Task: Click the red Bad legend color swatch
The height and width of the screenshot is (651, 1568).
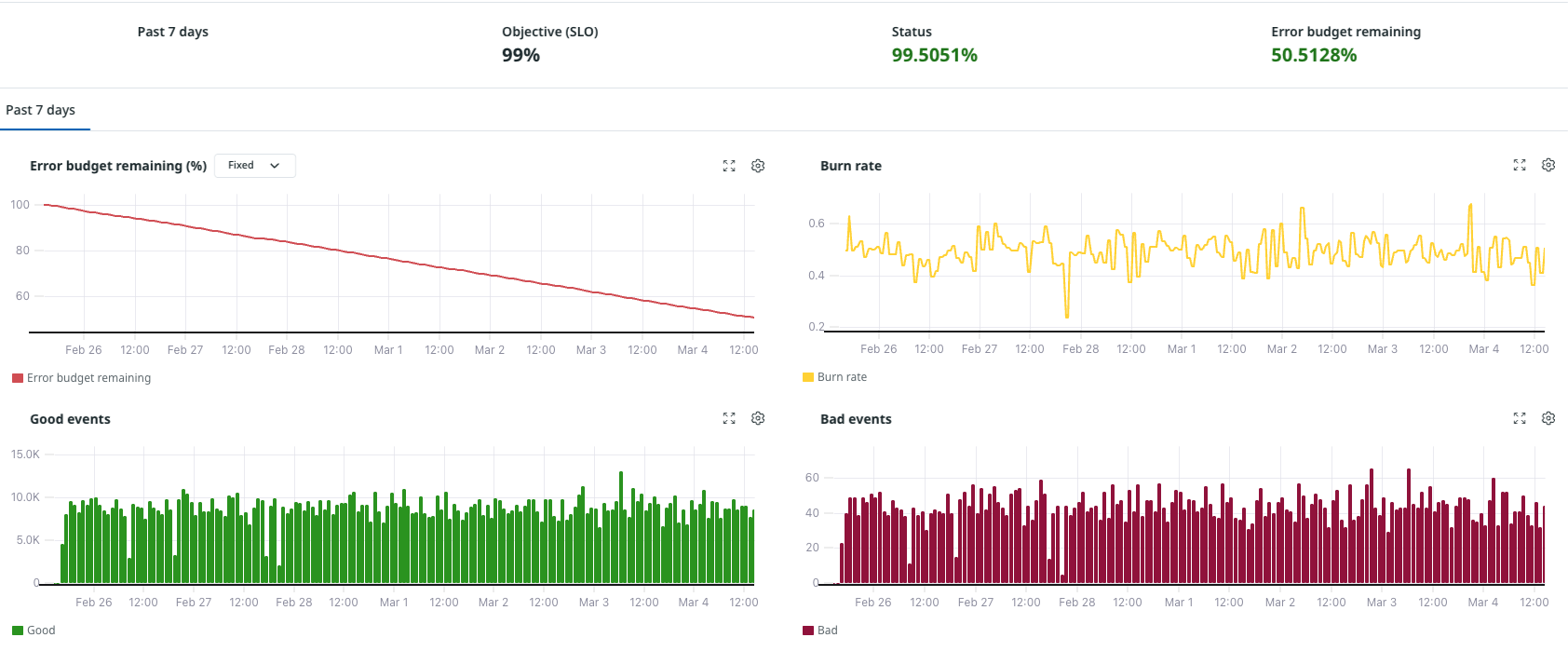Action: [x=808, y=631]
